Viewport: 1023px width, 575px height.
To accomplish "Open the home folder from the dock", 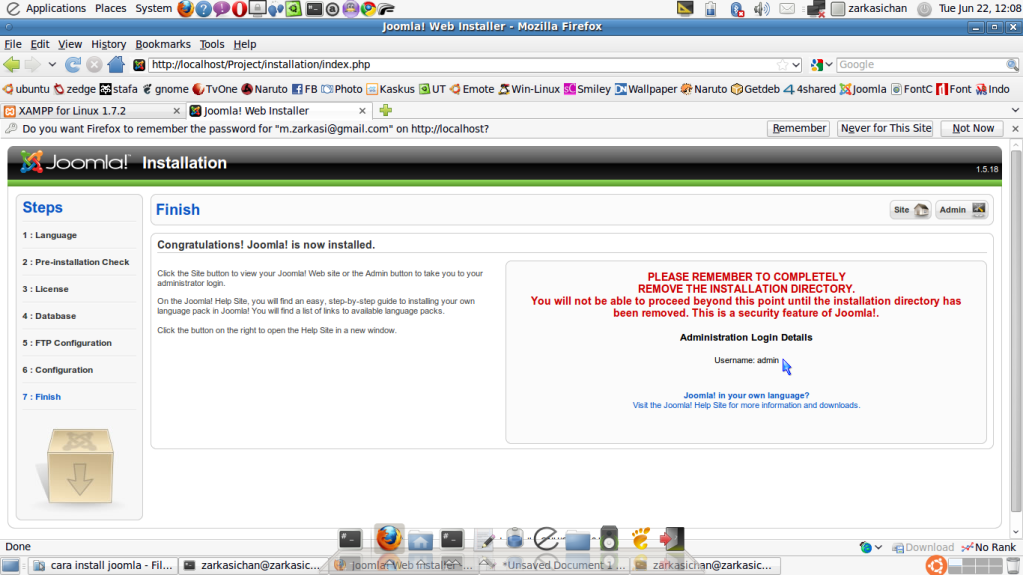I will tap(420, 540).
